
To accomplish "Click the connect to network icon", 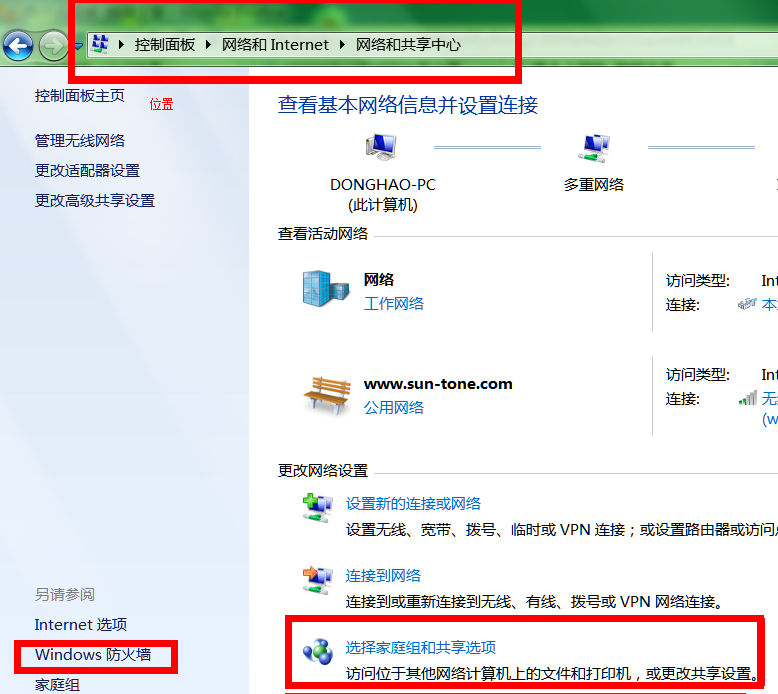I will pyautogui.click(x=318, y=579).
